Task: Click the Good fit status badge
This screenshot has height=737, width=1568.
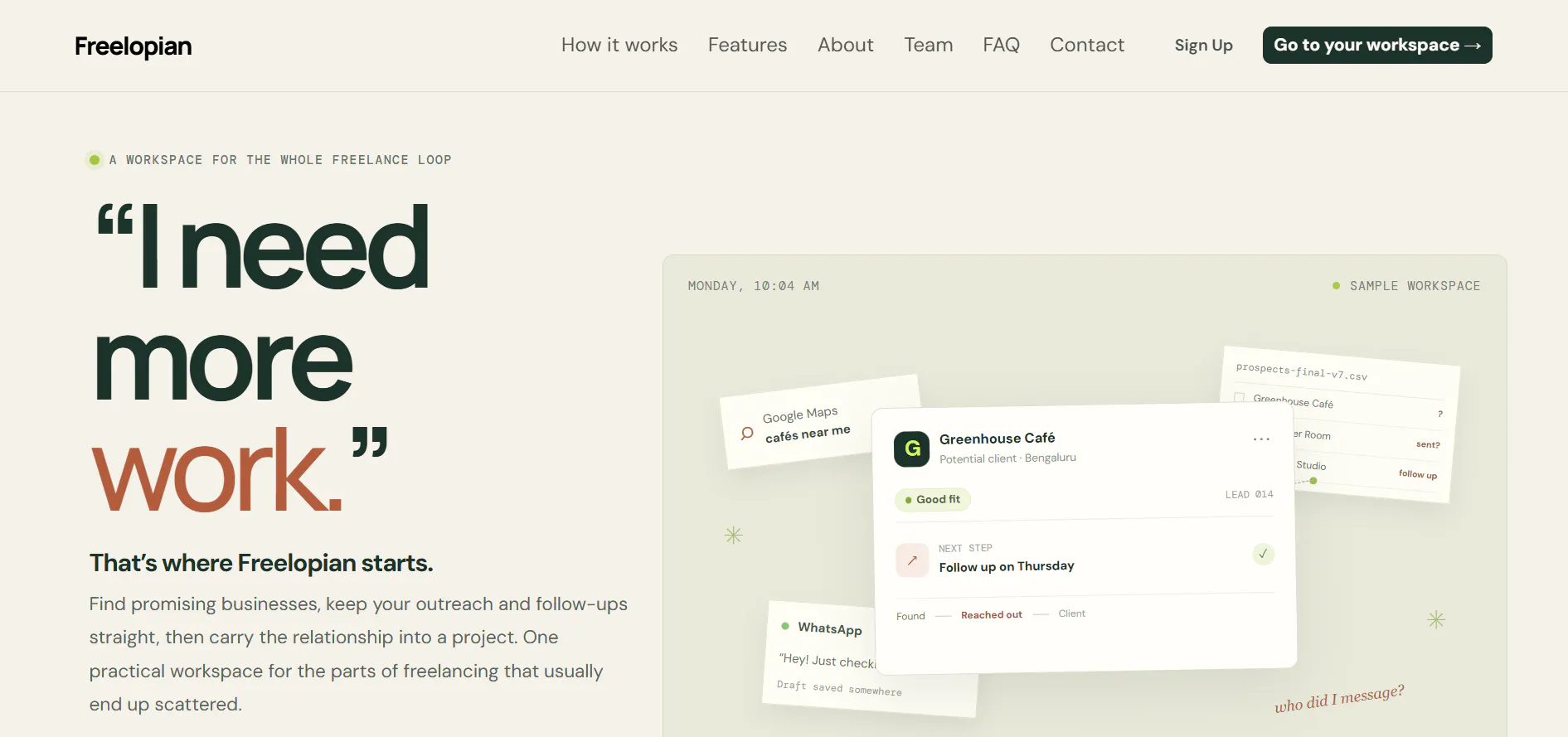Action: pos(933,499)
